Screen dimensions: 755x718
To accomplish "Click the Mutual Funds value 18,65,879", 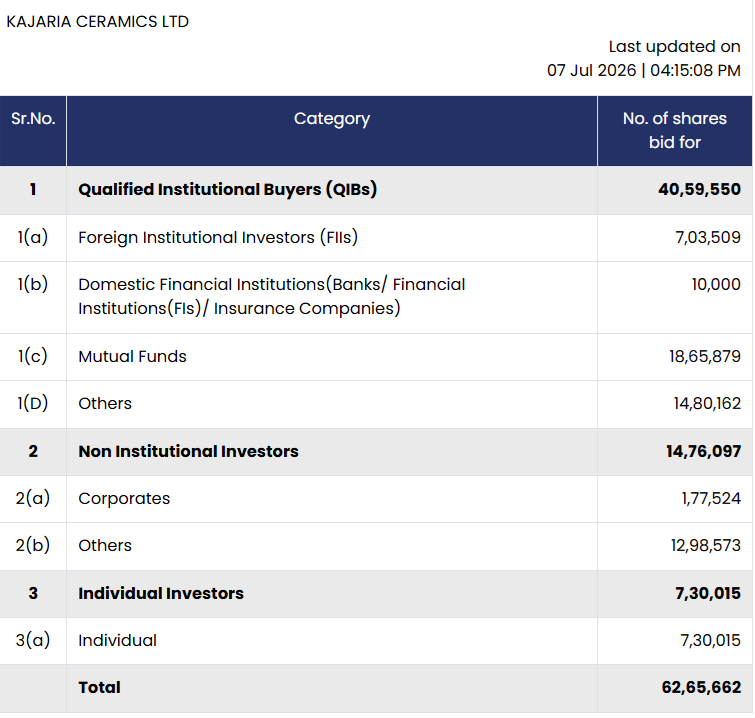I will point(704,356).
